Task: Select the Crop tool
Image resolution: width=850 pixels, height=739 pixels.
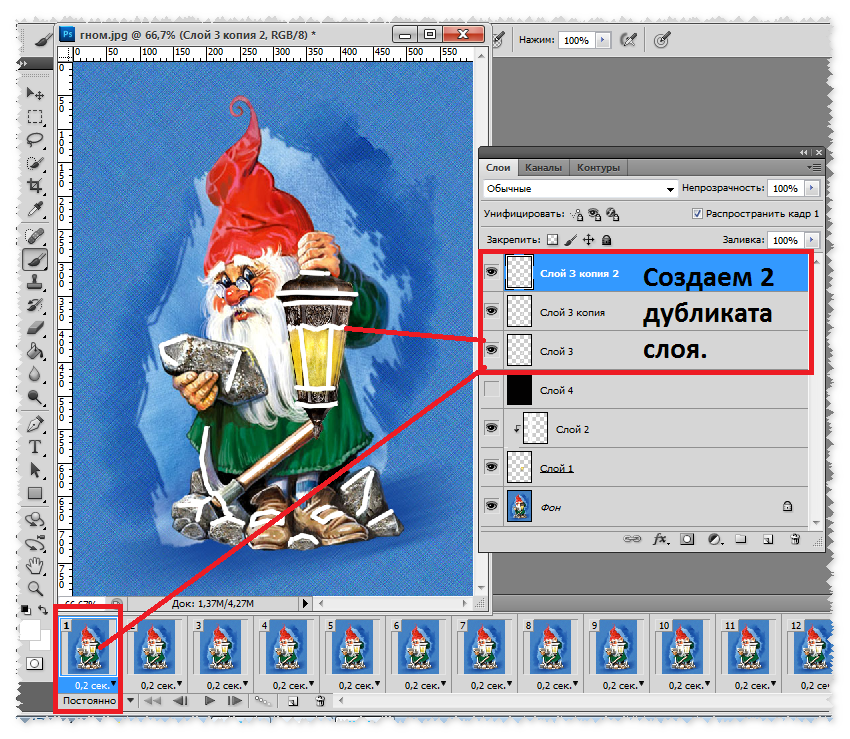Action: pos(35,185)
